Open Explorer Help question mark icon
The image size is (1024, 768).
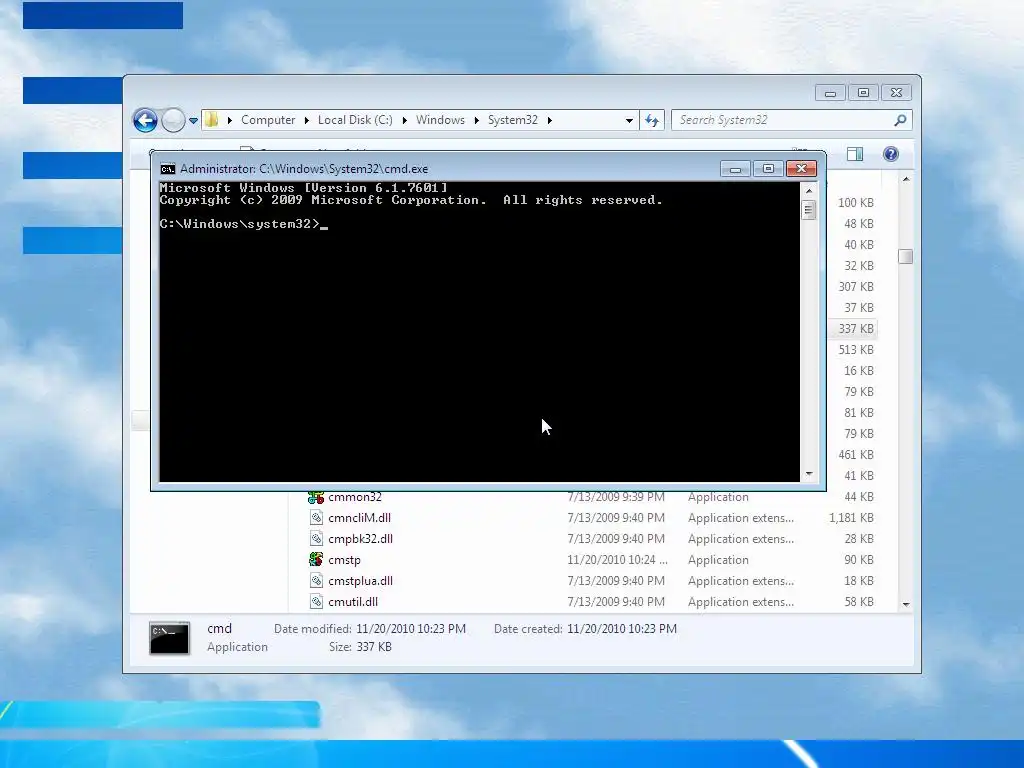click(x=891, y=154)
